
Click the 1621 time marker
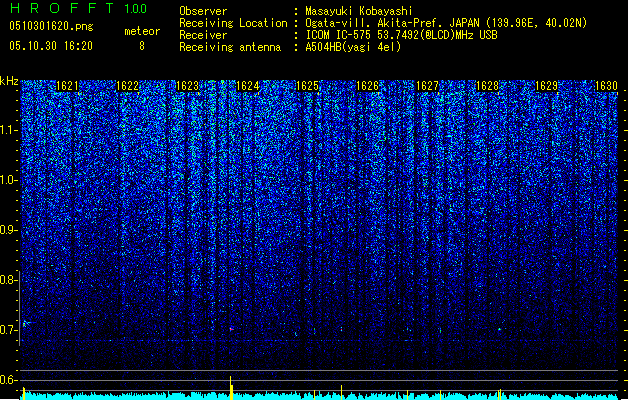(x=67, y=86)
